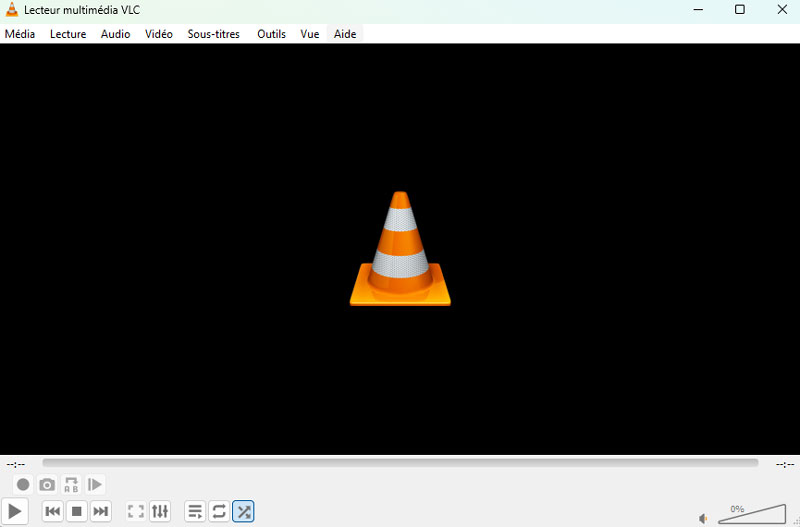This screenshot has height=527, width=800.
Task: Toggle the playlist view
Action: (x=195, y=511)
